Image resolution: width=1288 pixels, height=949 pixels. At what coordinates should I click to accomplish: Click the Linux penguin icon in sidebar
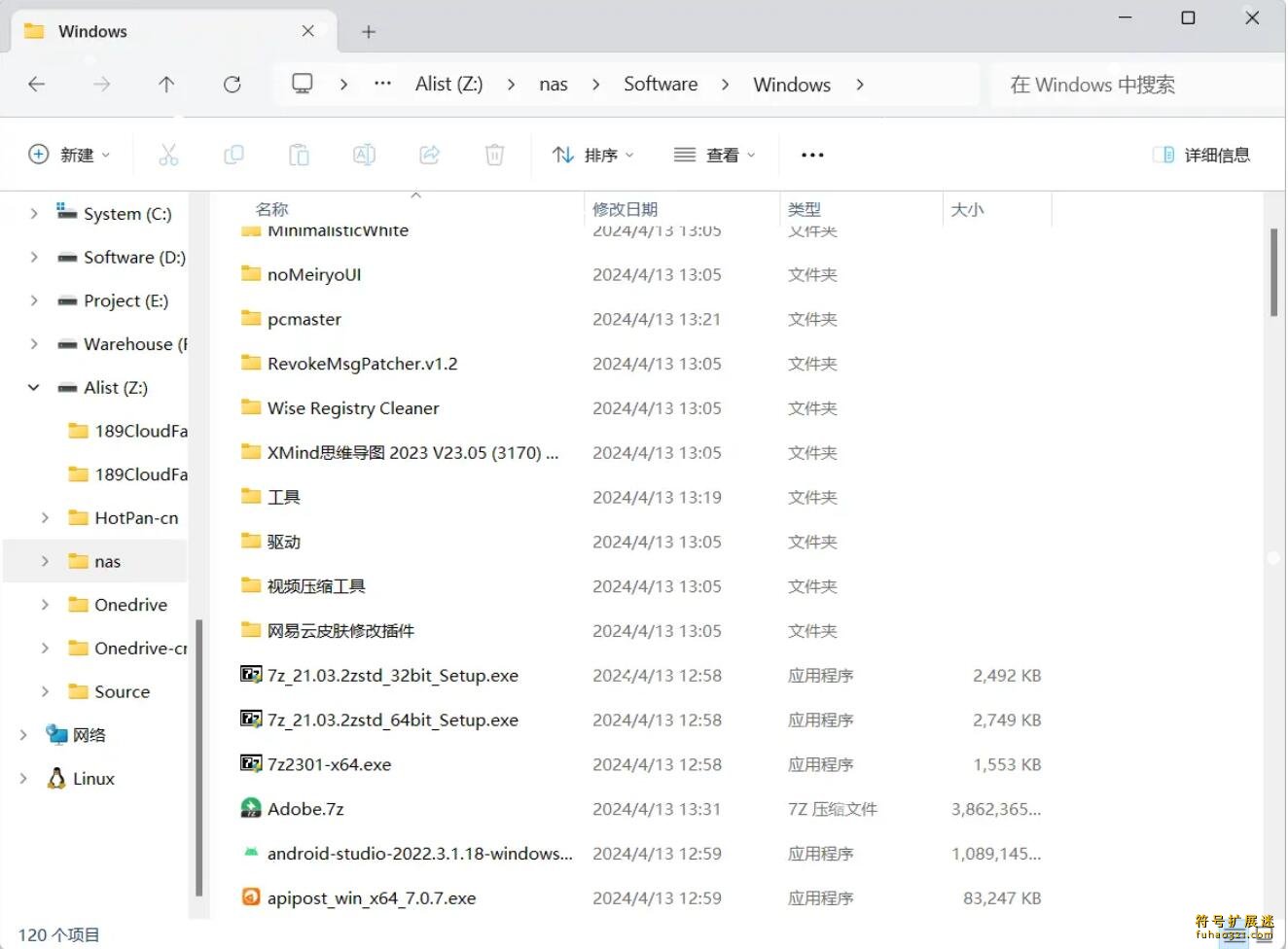[54, 778]
